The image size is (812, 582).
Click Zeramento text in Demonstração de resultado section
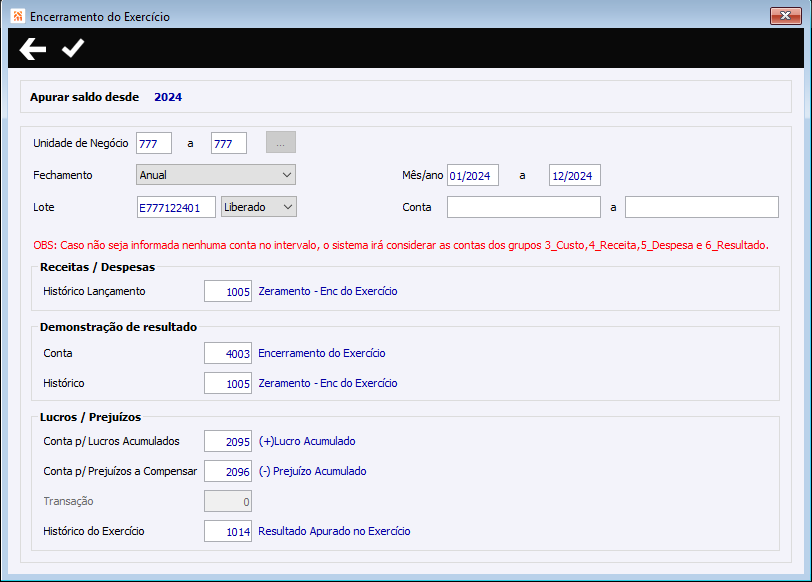pyautogui.click(x=328, y=383)
